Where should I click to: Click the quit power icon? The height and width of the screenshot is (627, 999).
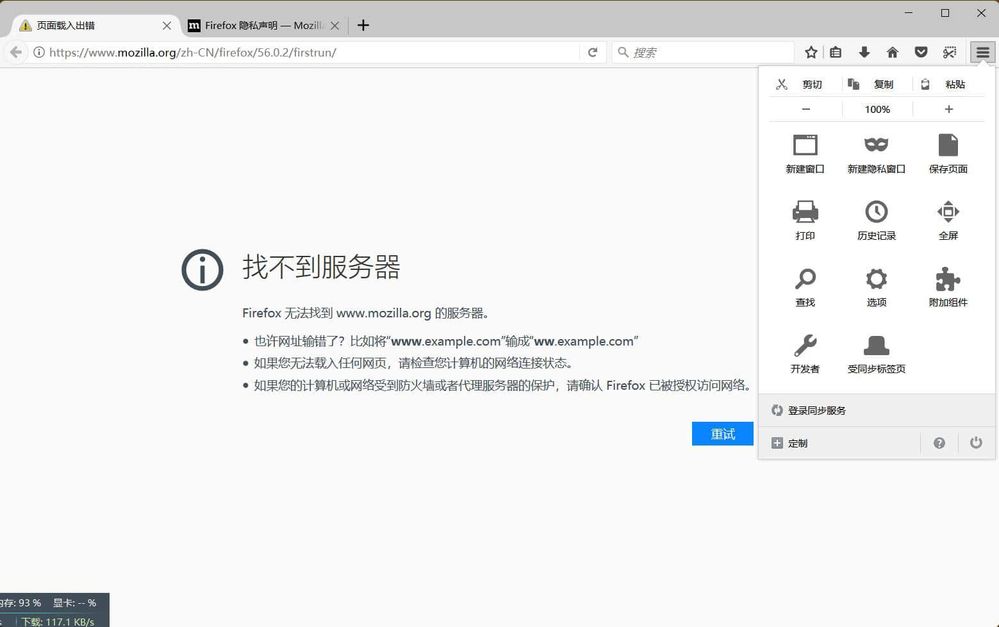(976, 443)
